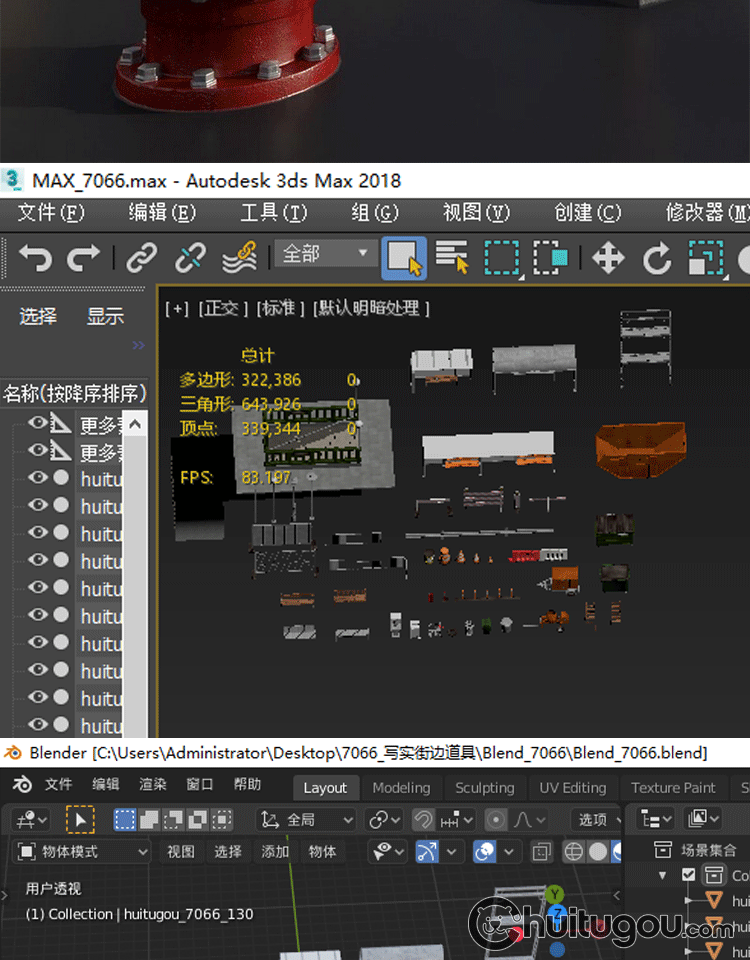Screen dimensions: 750x960
Task: Activate the Select and Link chain tool
Action: [142, 258]
